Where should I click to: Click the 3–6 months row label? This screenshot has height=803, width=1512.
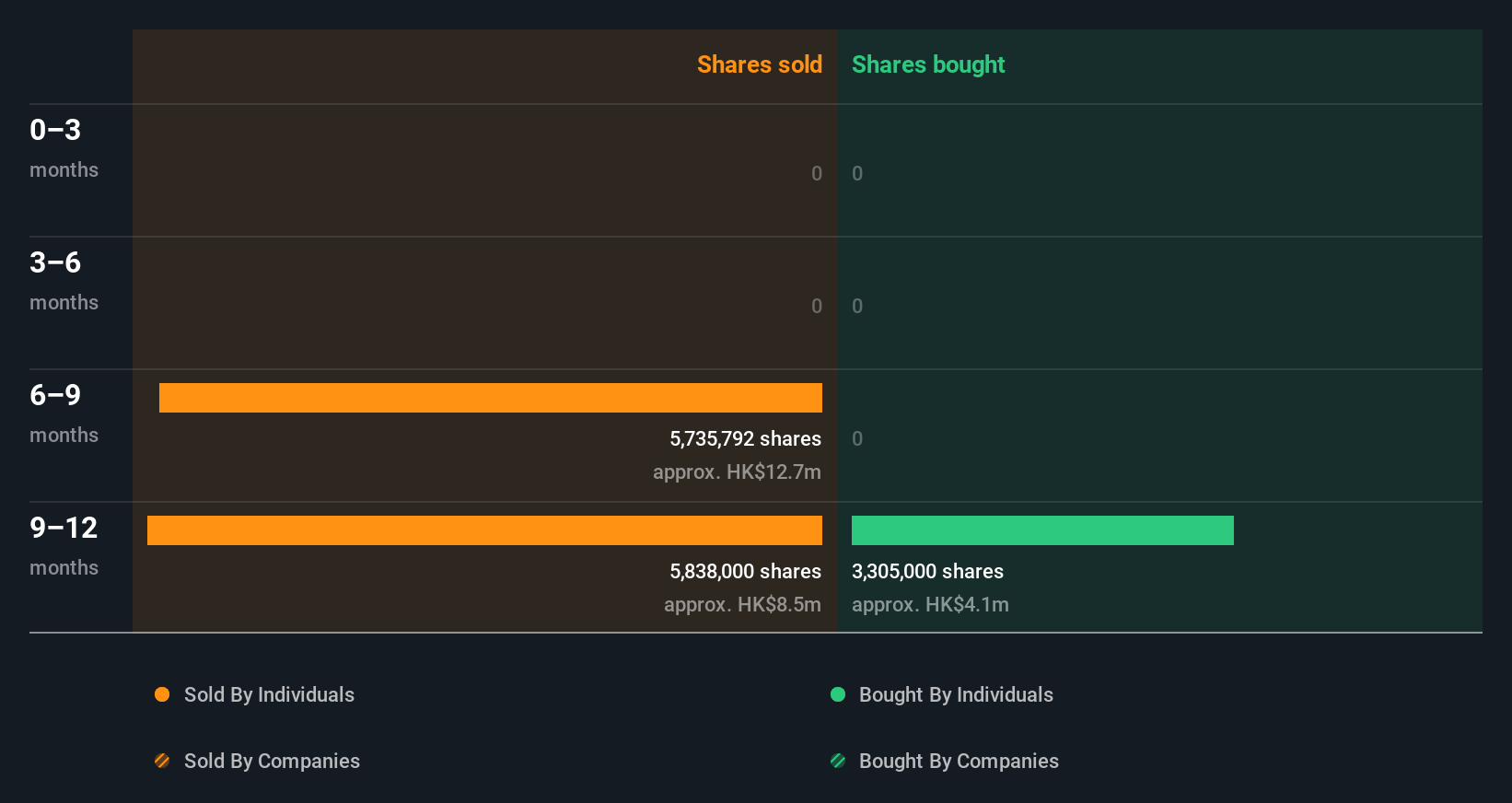tap(64, 281)
